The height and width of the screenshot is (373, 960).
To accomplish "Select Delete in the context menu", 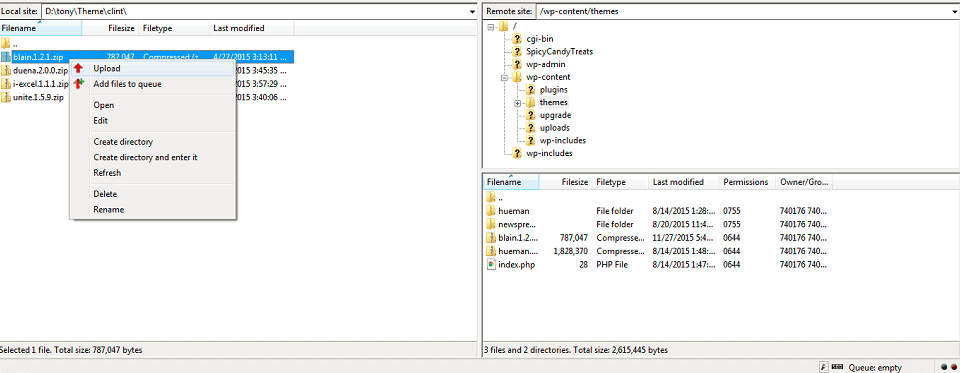I will (153, 194).
